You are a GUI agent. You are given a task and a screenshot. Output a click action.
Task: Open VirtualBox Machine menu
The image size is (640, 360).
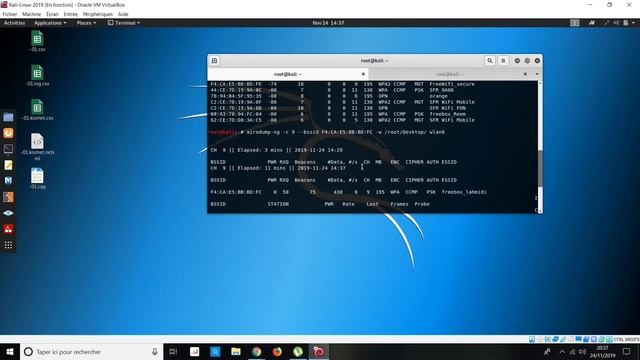point(31,14)
